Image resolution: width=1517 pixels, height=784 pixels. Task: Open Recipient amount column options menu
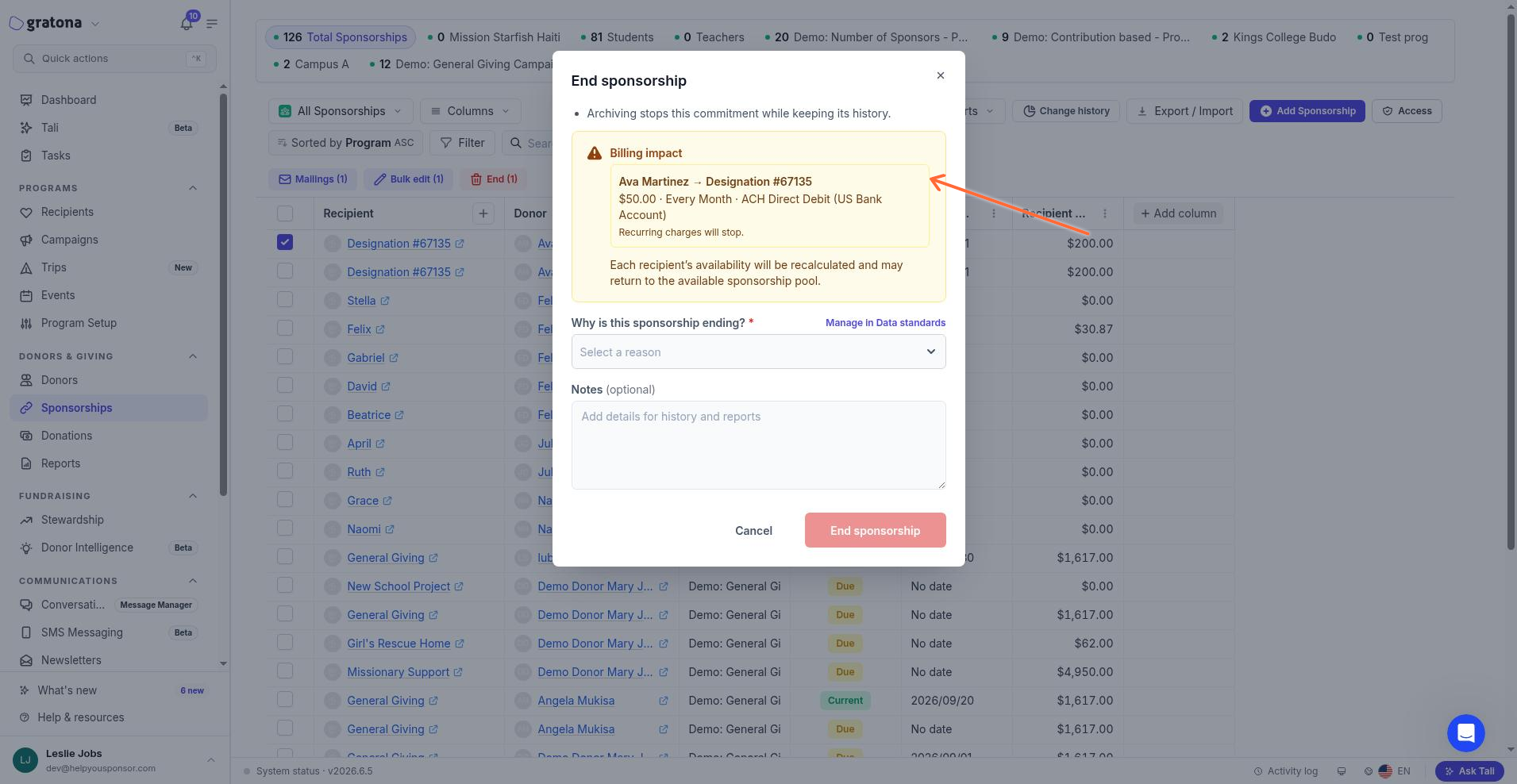[1105, 213]
